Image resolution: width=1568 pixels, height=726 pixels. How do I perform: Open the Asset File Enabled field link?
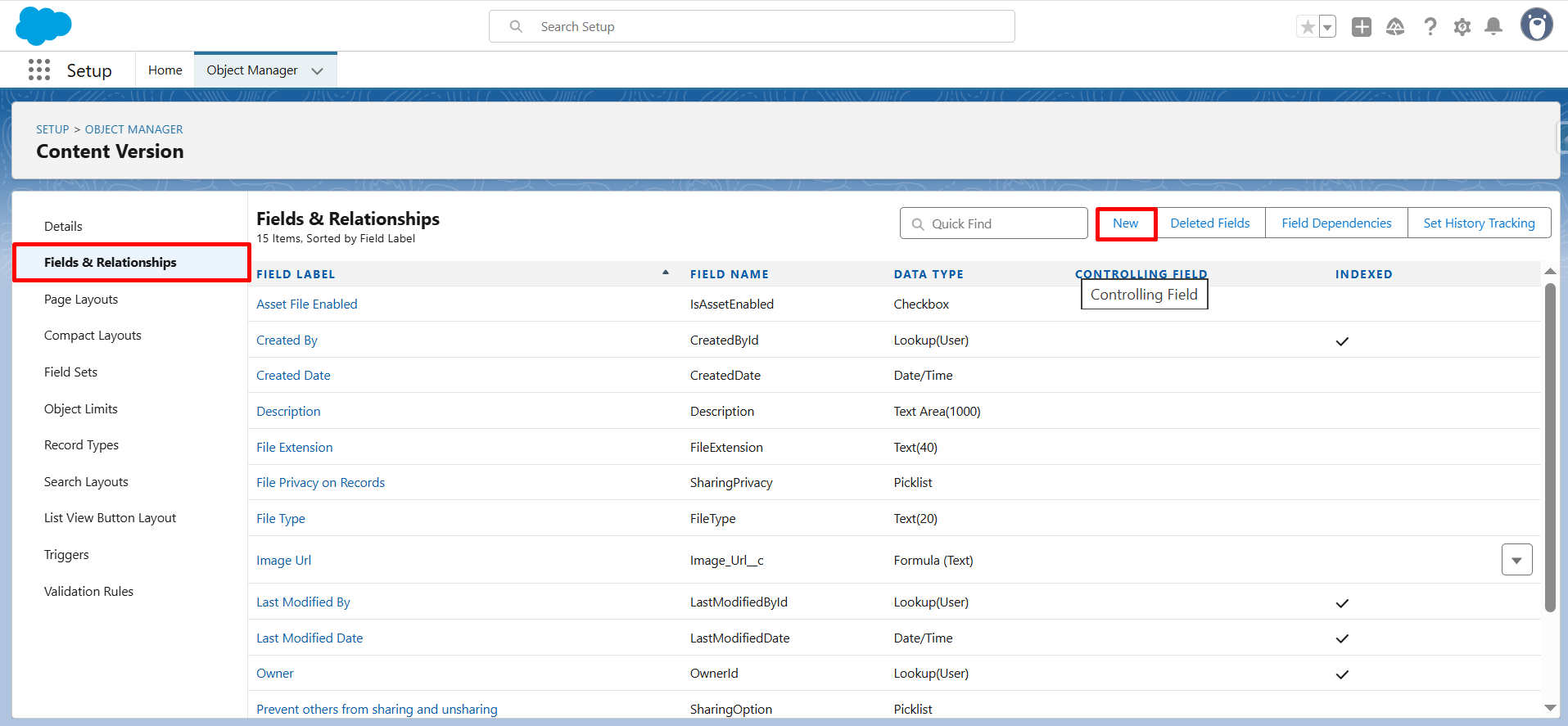(306, 304)
